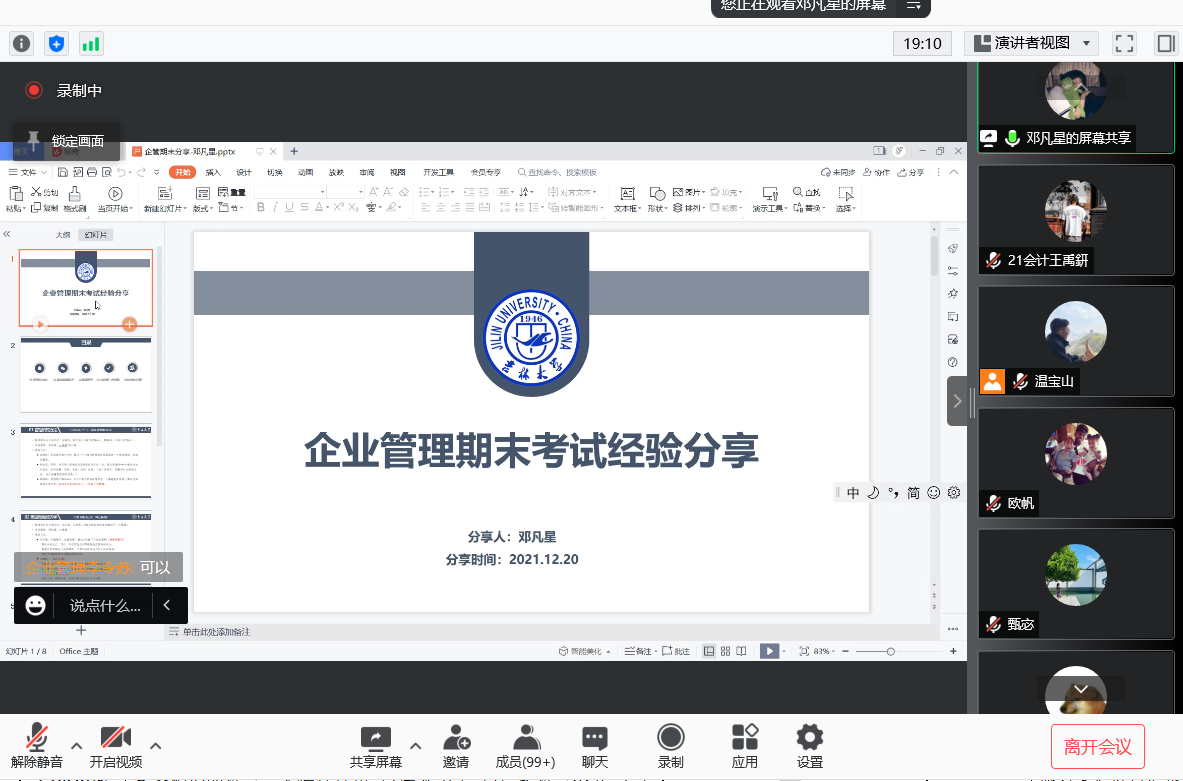Open the meeting info icon
1183x781 pixels.
point(22,44)
